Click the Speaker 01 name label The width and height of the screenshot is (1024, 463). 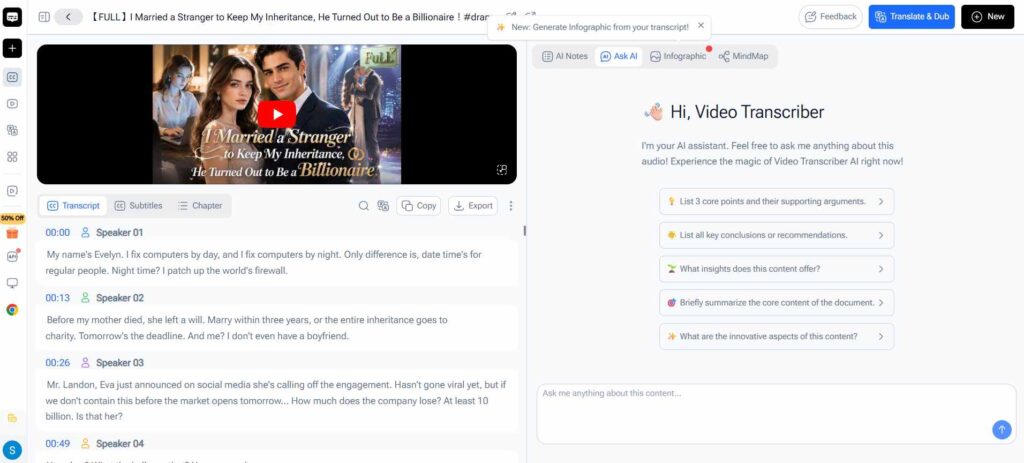[120, 232]
